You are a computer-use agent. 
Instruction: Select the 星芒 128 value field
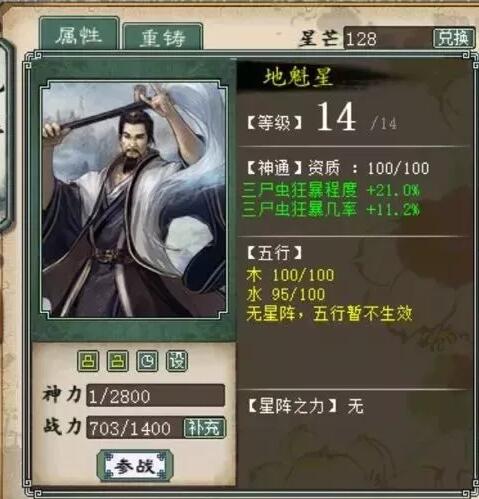tap(388, 38)
